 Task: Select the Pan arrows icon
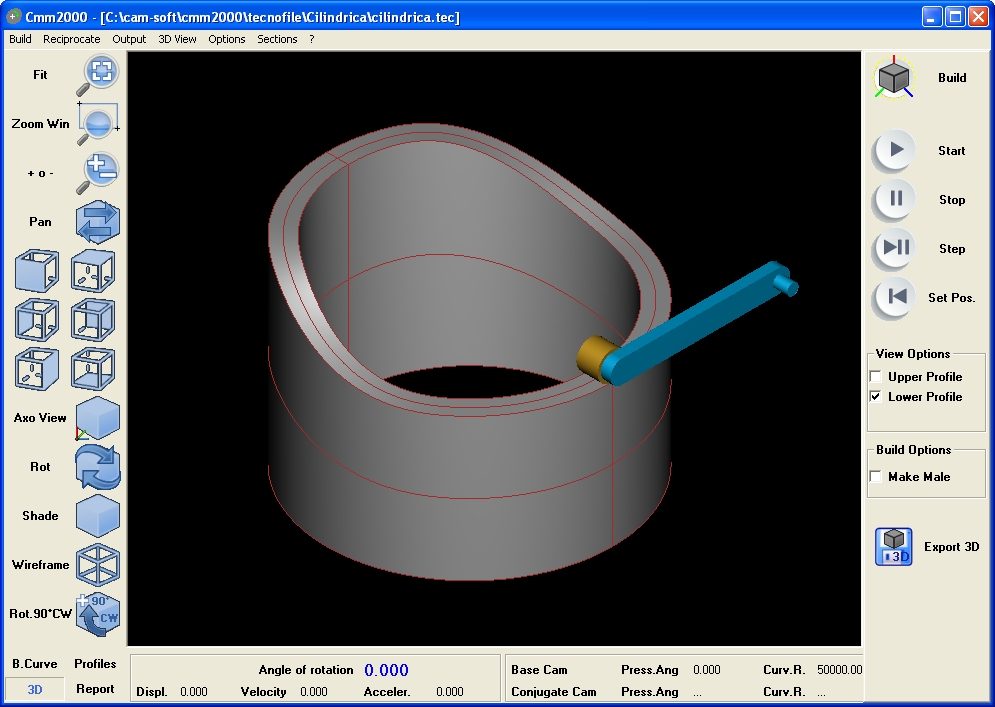tap(98, 222)
